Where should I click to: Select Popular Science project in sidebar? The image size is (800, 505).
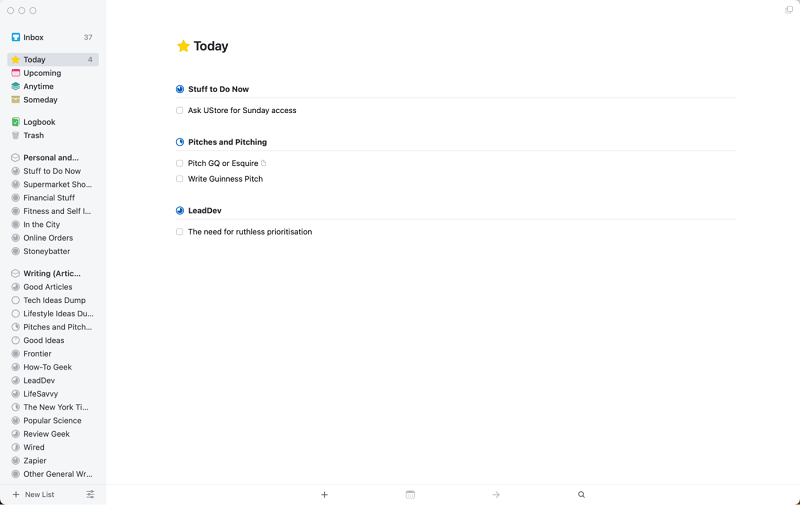(x=53, y=420)
